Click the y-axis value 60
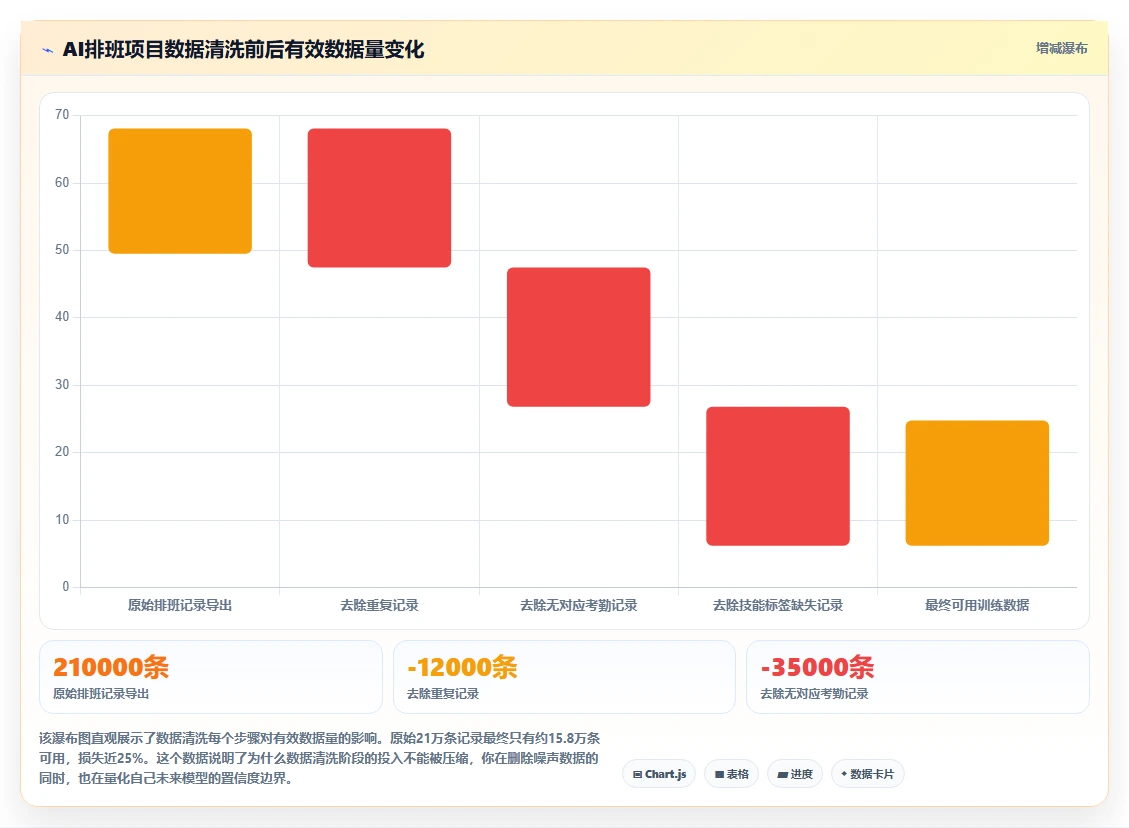This screenshot has width=1129, height=828. (63, 182)
